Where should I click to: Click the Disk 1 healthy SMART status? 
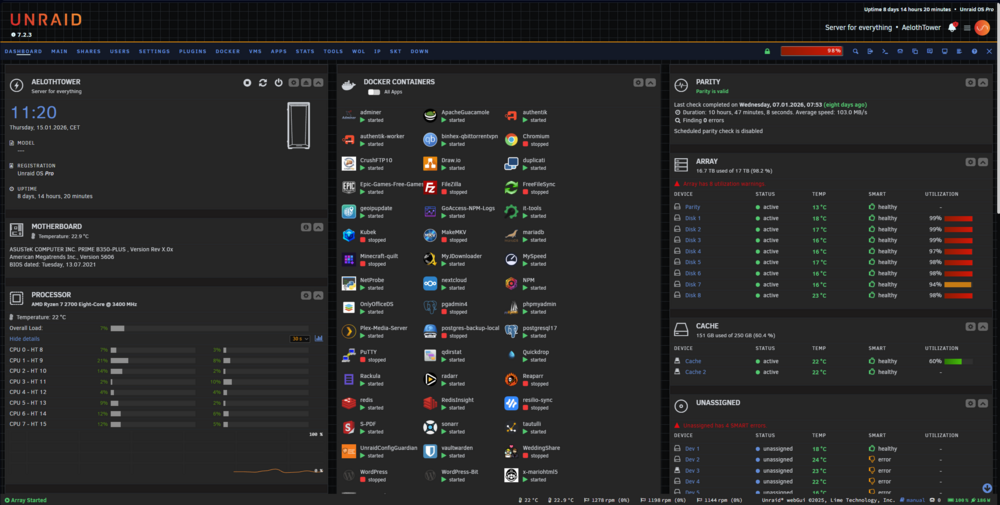pos(883,218)
